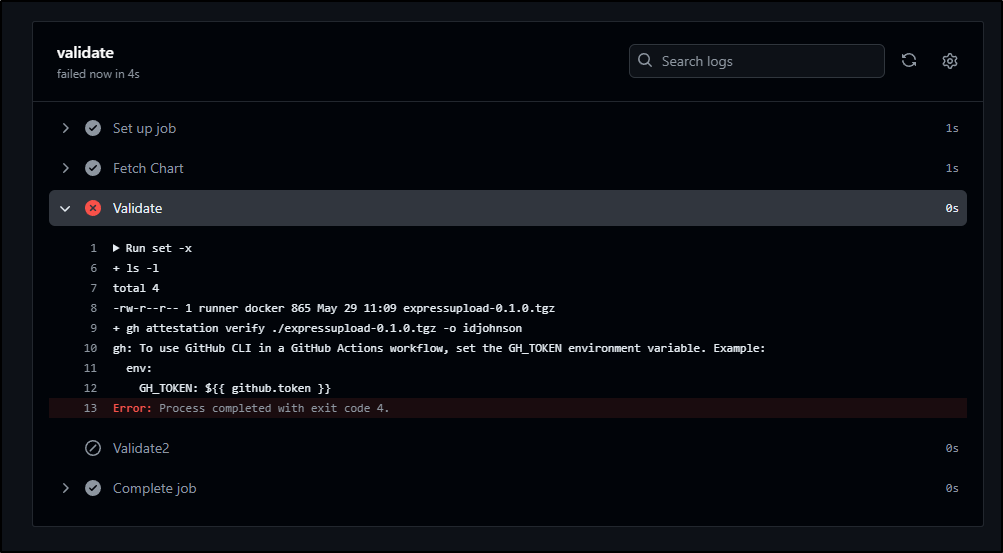Click line number 9 in the log

93,328
